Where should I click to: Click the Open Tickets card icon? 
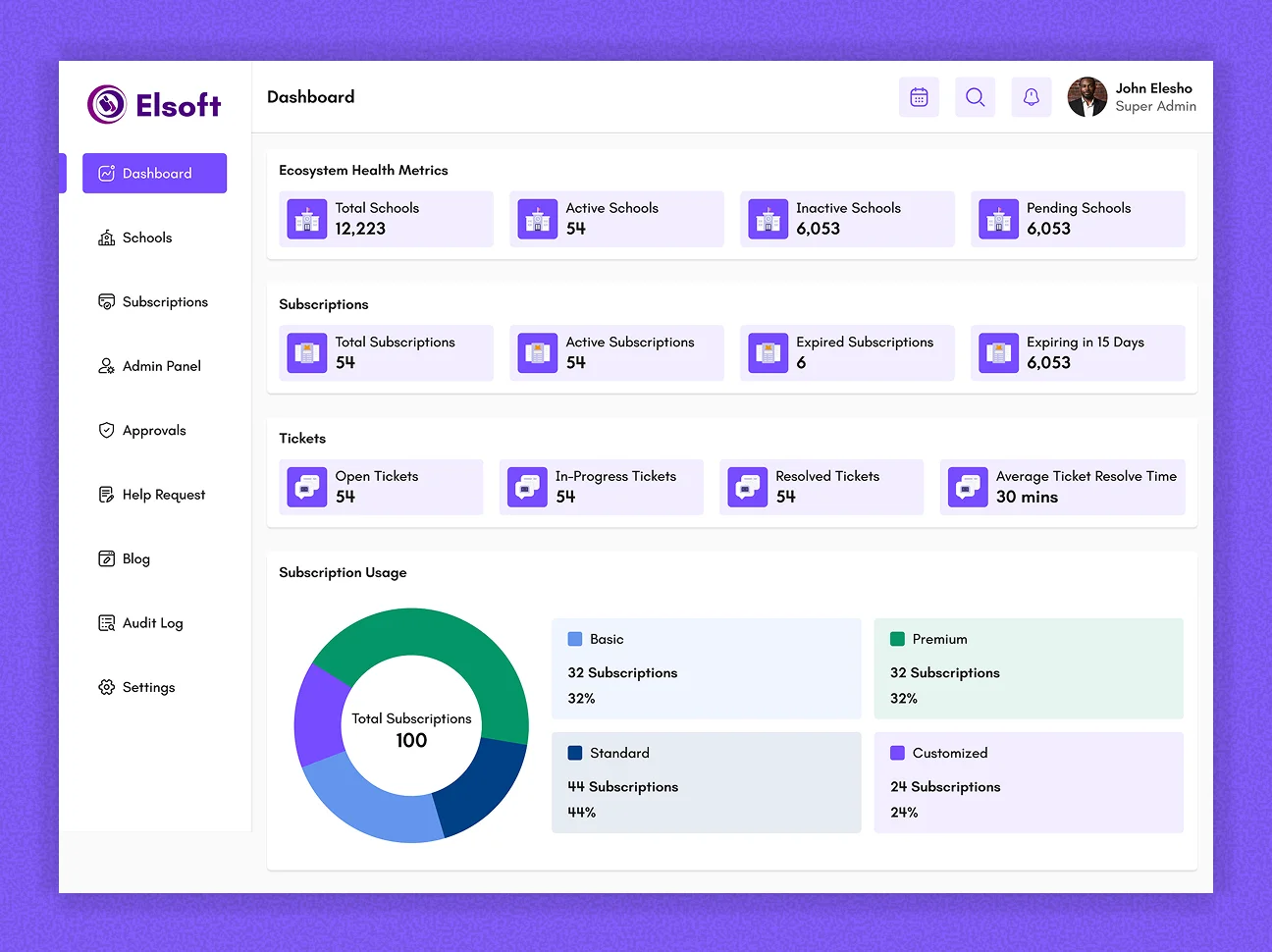point(307,487)
